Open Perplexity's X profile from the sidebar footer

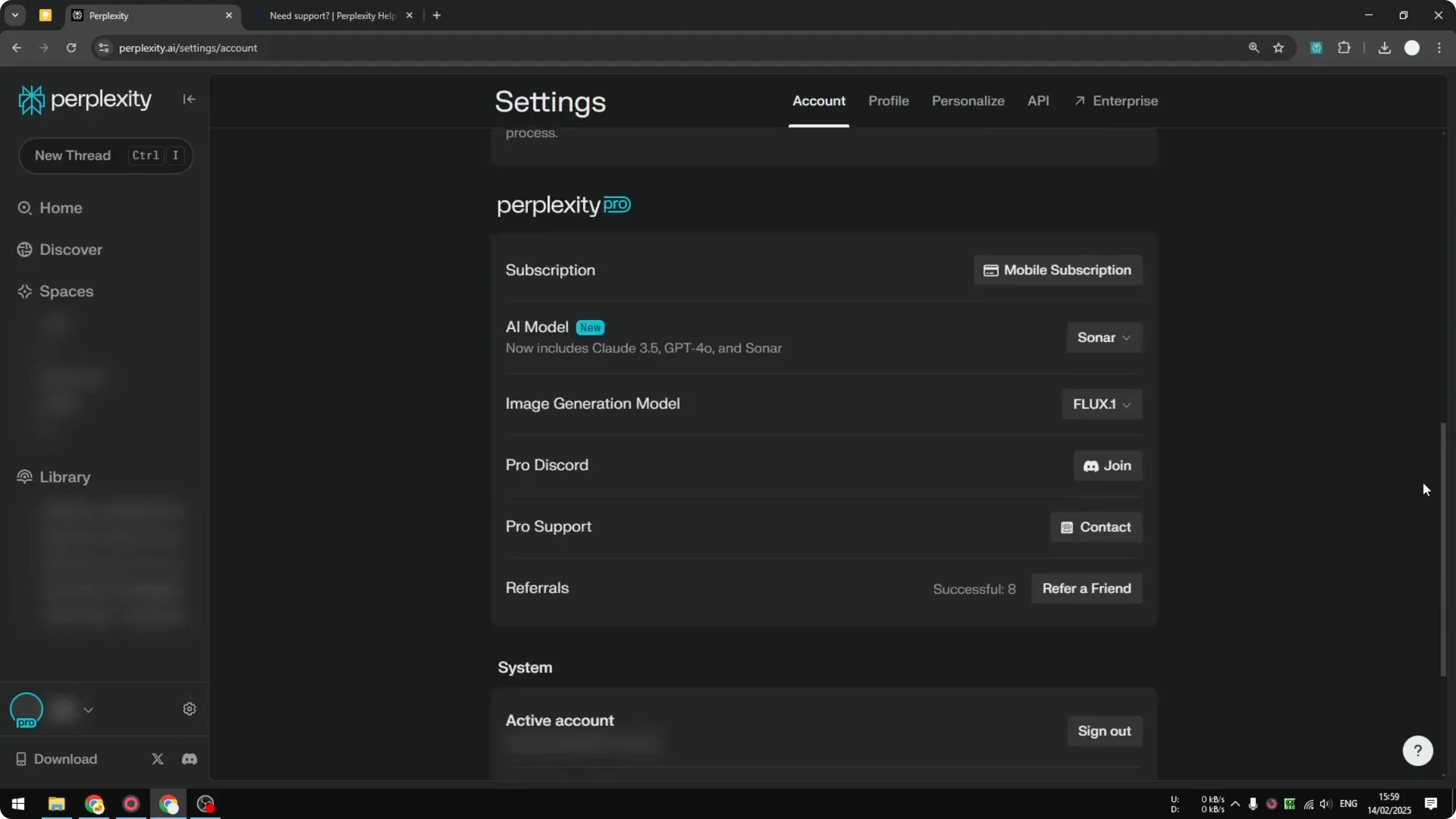tap(157, 759)
